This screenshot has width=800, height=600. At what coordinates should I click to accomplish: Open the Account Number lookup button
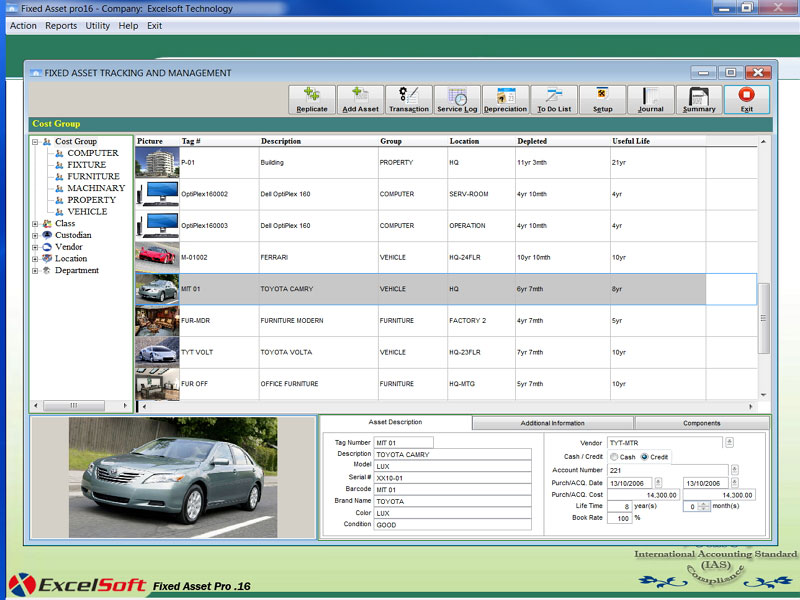[735, 470]
